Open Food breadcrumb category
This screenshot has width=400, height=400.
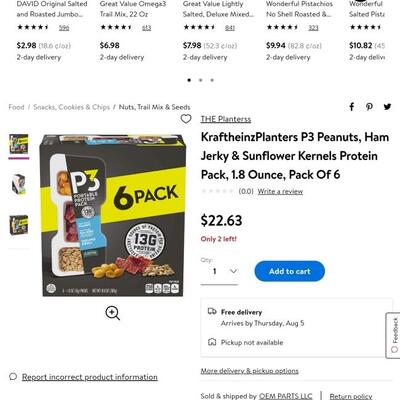point(16,107)
